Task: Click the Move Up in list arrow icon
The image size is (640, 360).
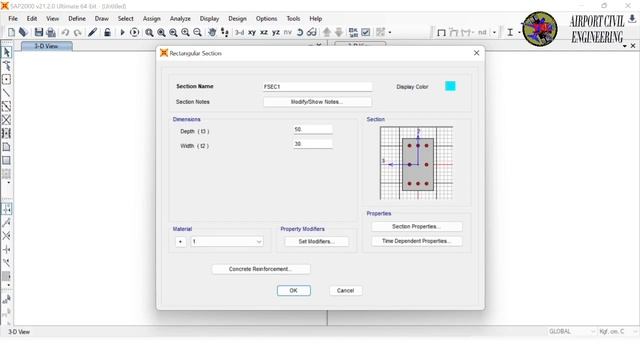Action: (327, 32)
